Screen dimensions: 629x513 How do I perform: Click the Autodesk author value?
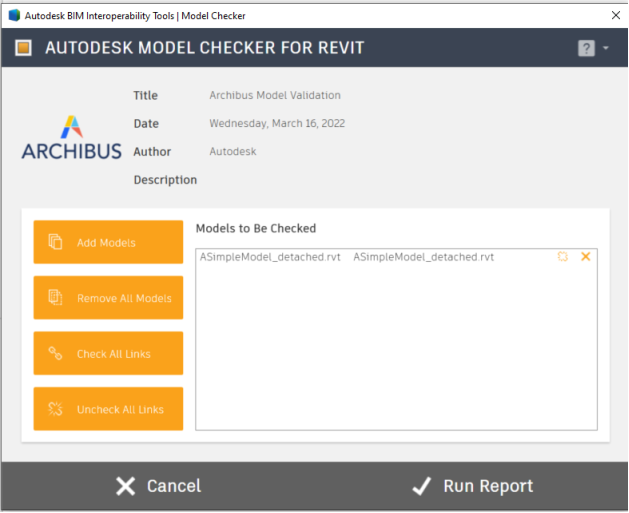coord(233,152)
